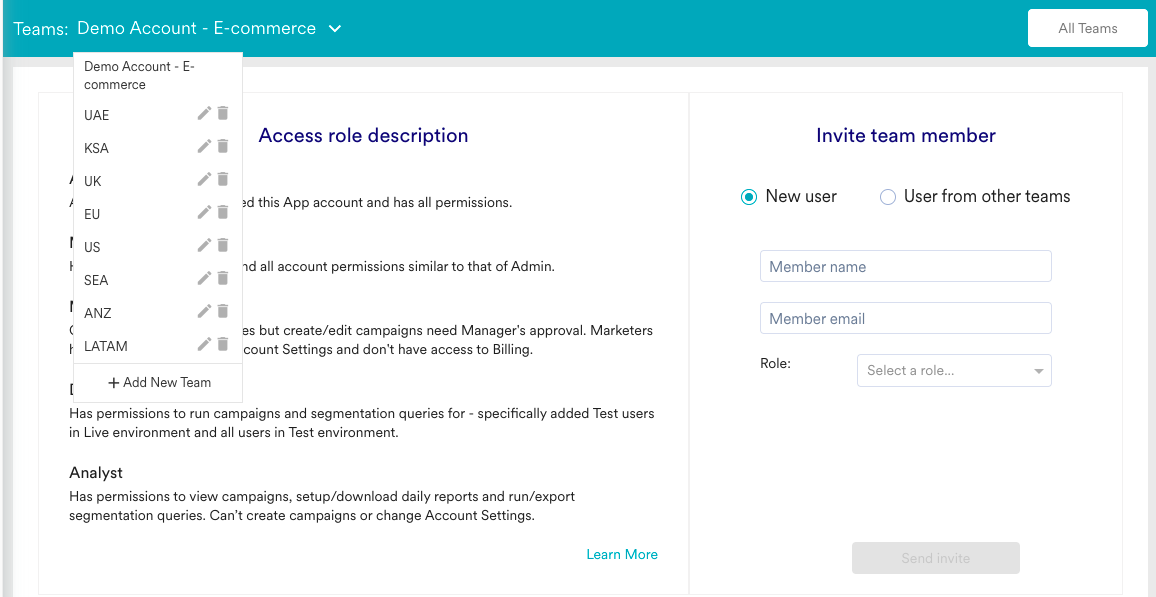Viewport: 1156px width, 597px height.
Task: Delete the ANZ team
Action: tap(223, 311)
